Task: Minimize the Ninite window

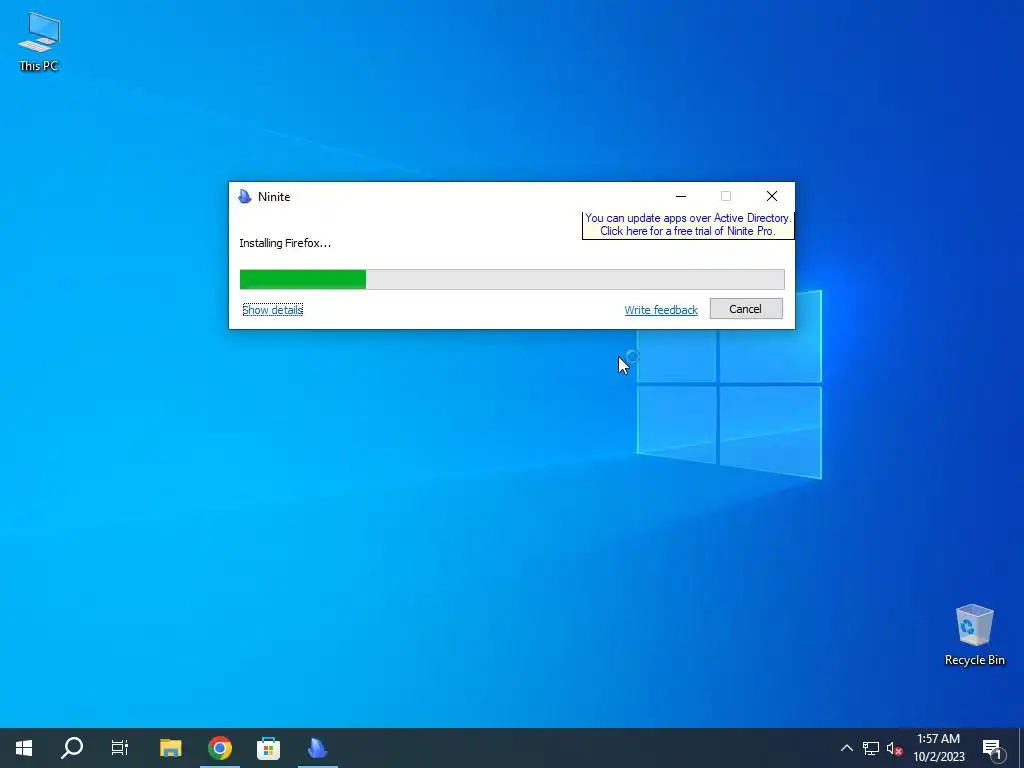Action: (x=680, y=196)
